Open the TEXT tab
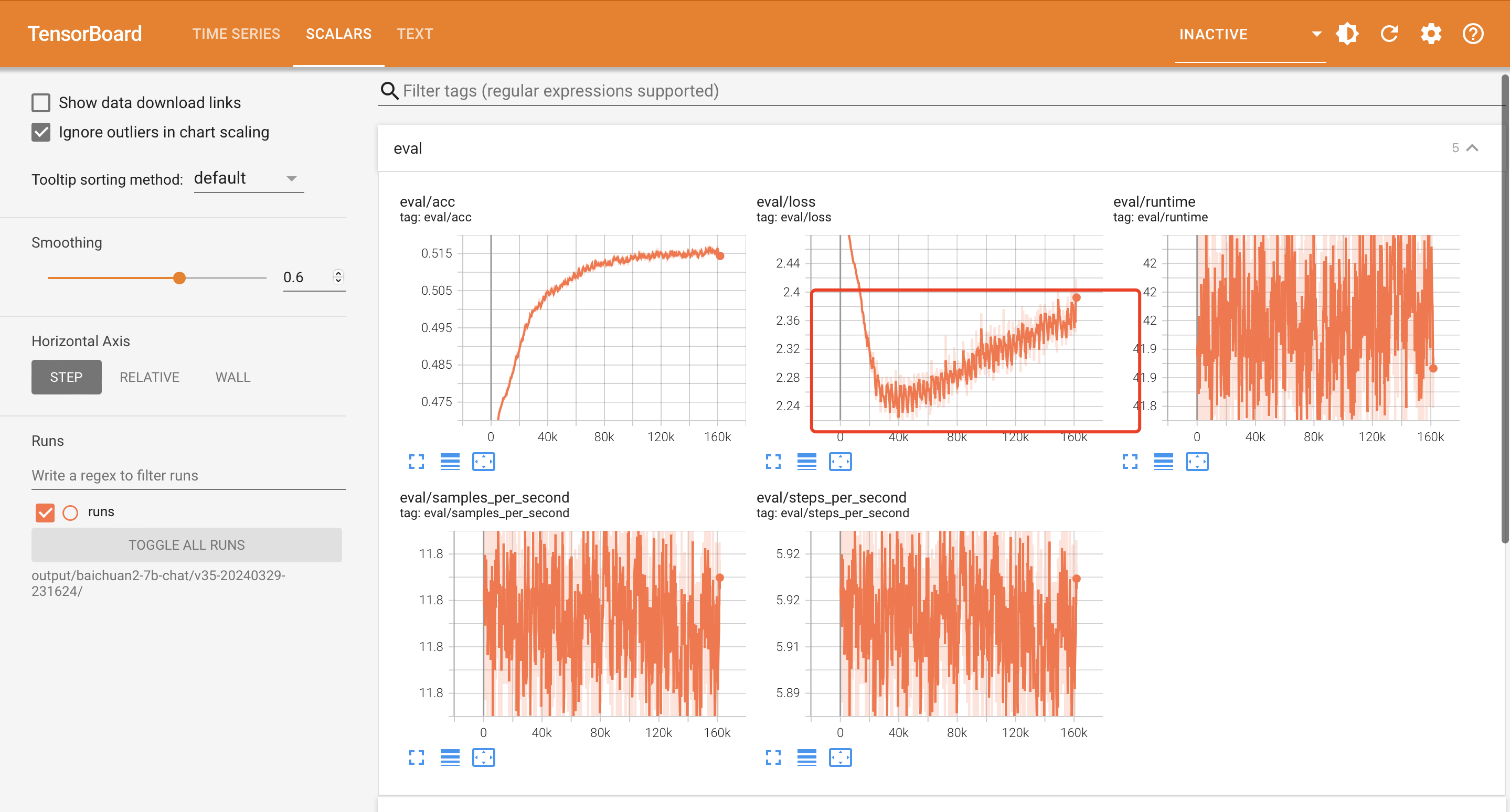 click(x=414, y=34)
